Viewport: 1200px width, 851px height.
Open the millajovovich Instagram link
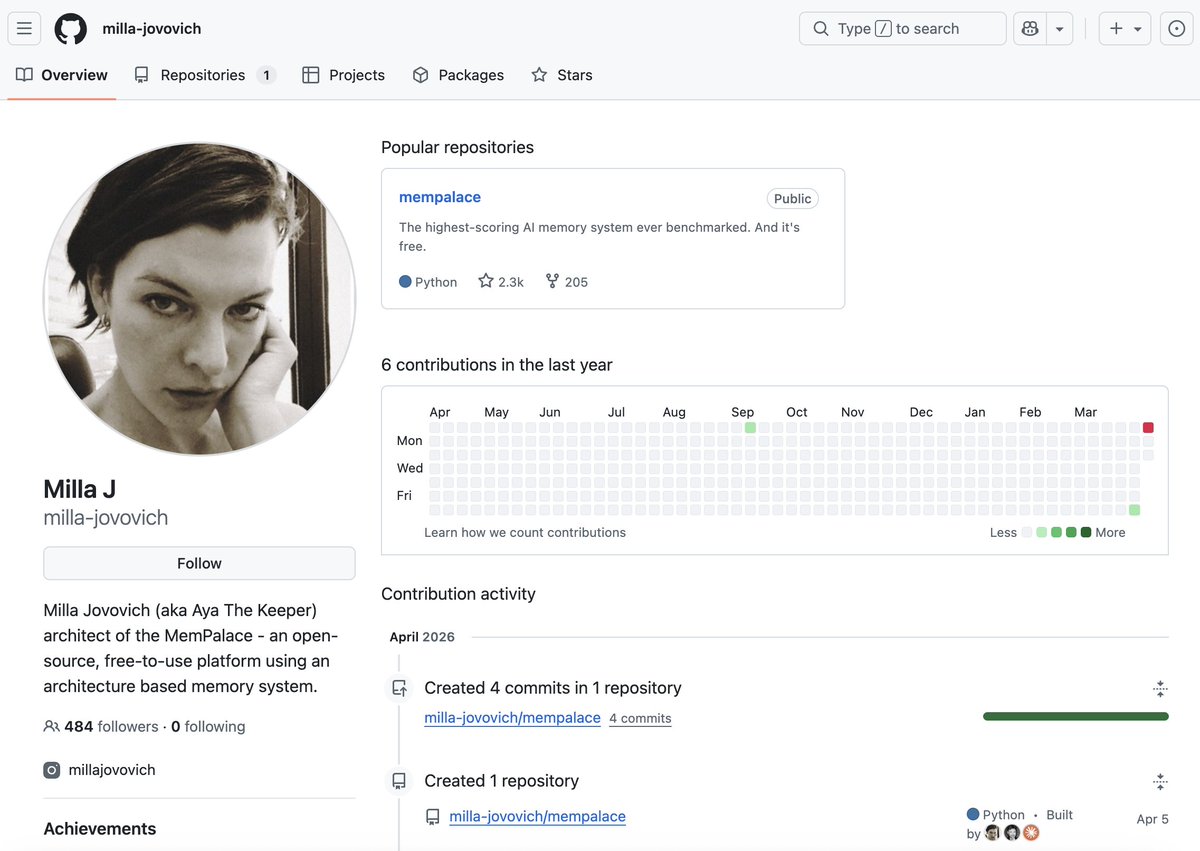coord(112,770)
